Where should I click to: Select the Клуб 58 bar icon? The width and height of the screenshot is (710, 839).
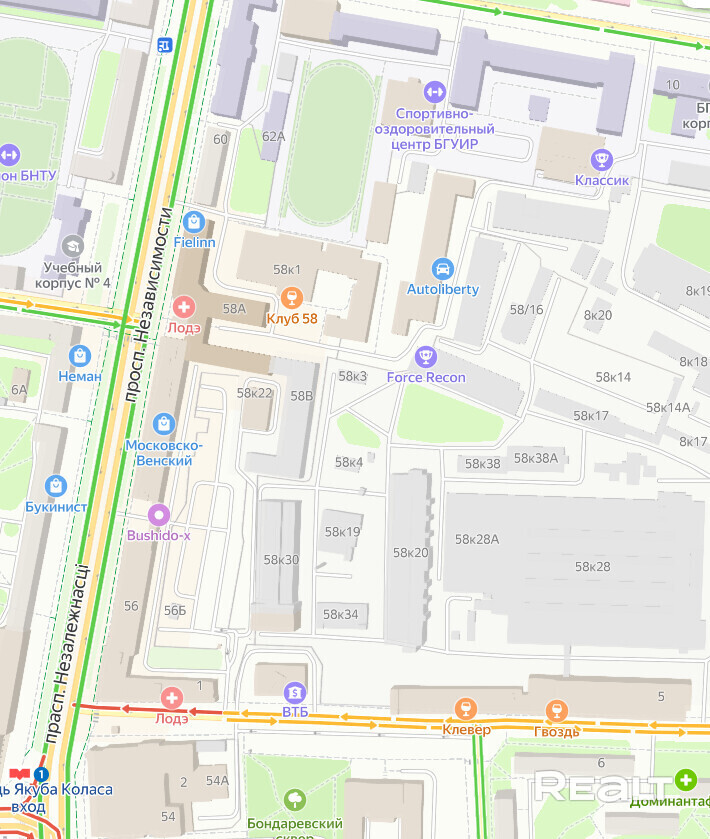click(x=292, y=298)
